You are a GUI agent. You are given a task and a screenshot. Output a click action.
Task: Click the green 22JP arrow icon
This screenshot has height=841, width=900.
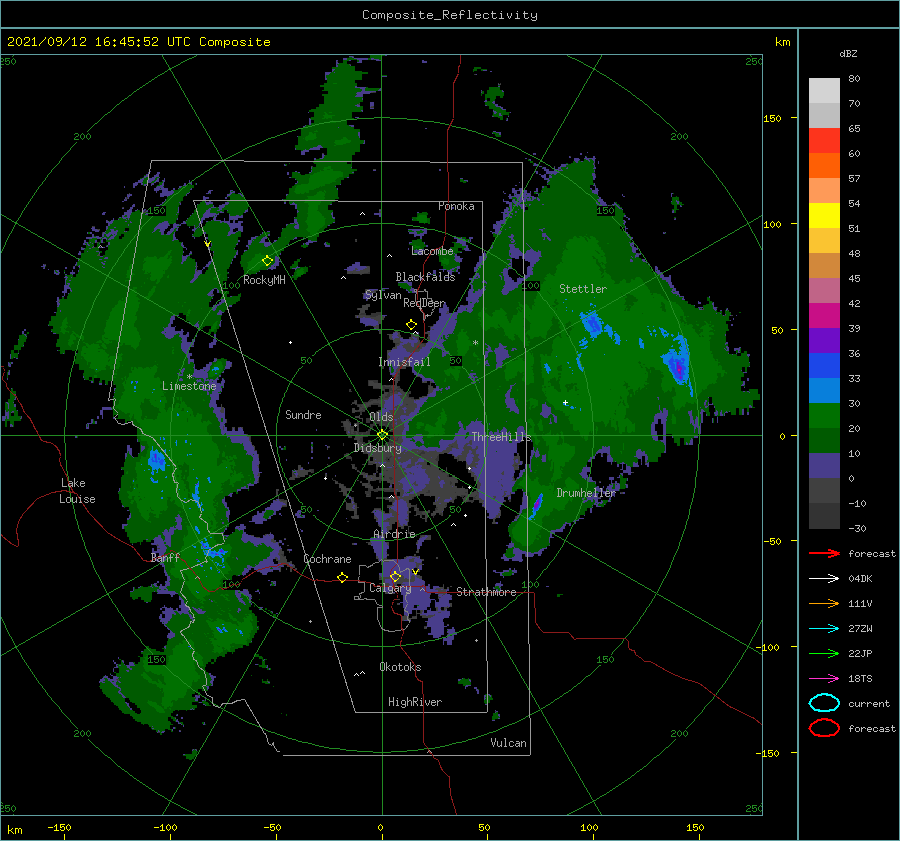pos(824,653)
